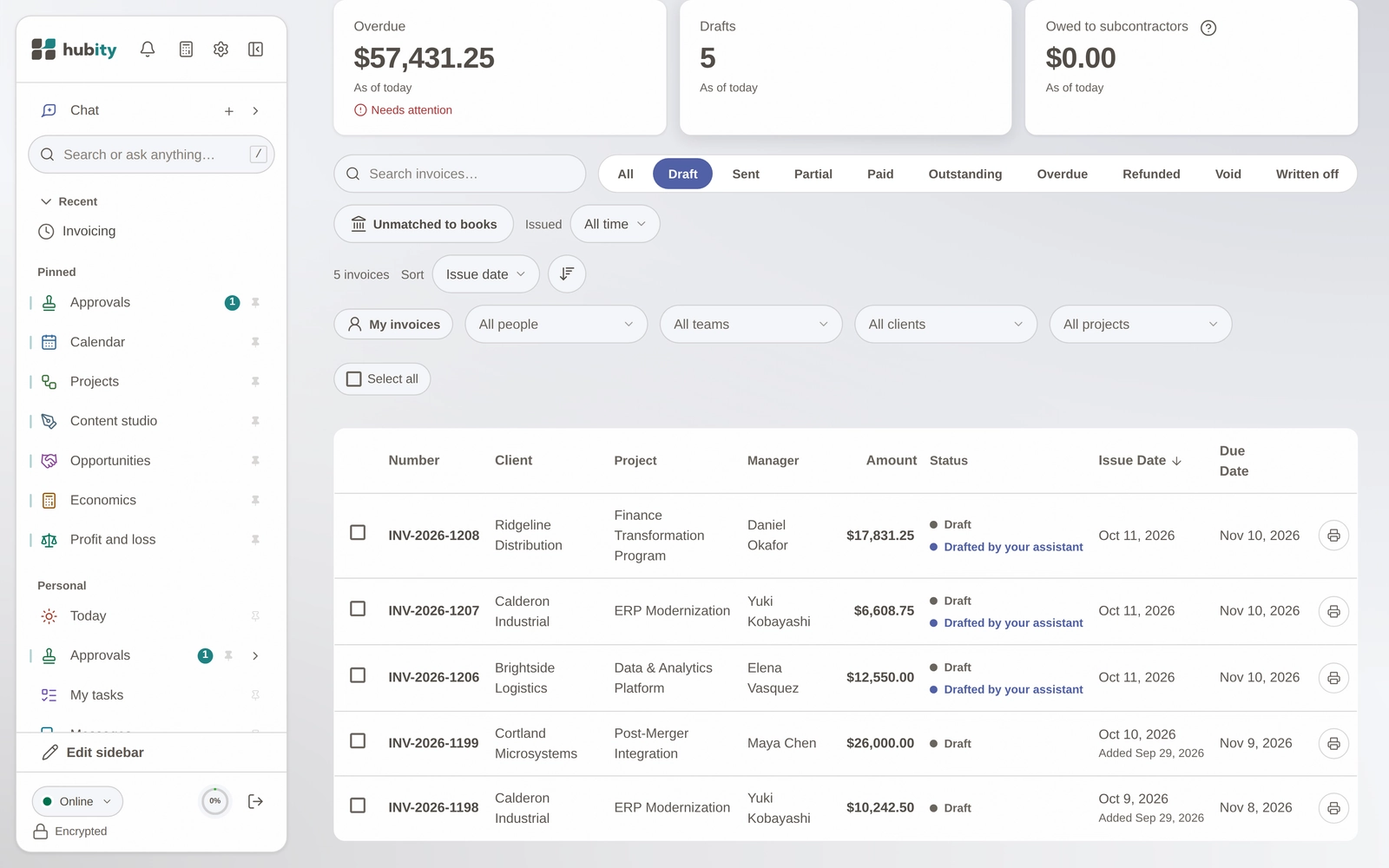This screenshot has width=1389, height=868.
Task: Open the All projects dropdown
Action: click(1141, 325)
